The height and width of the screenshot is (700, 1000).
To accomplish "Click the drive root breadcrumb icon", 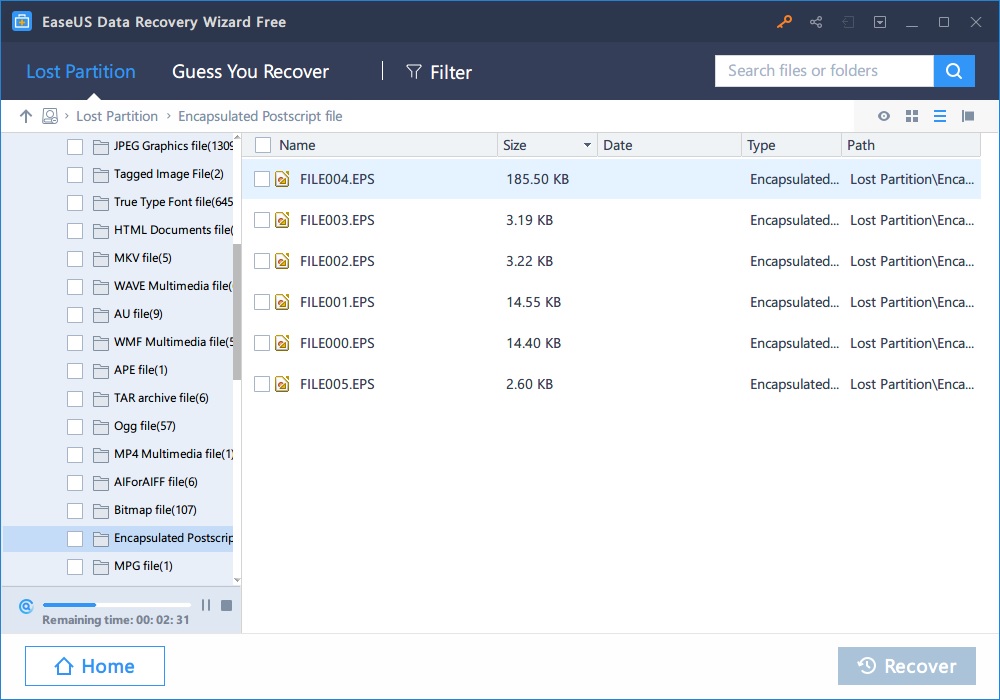I will tap(50, 116).
